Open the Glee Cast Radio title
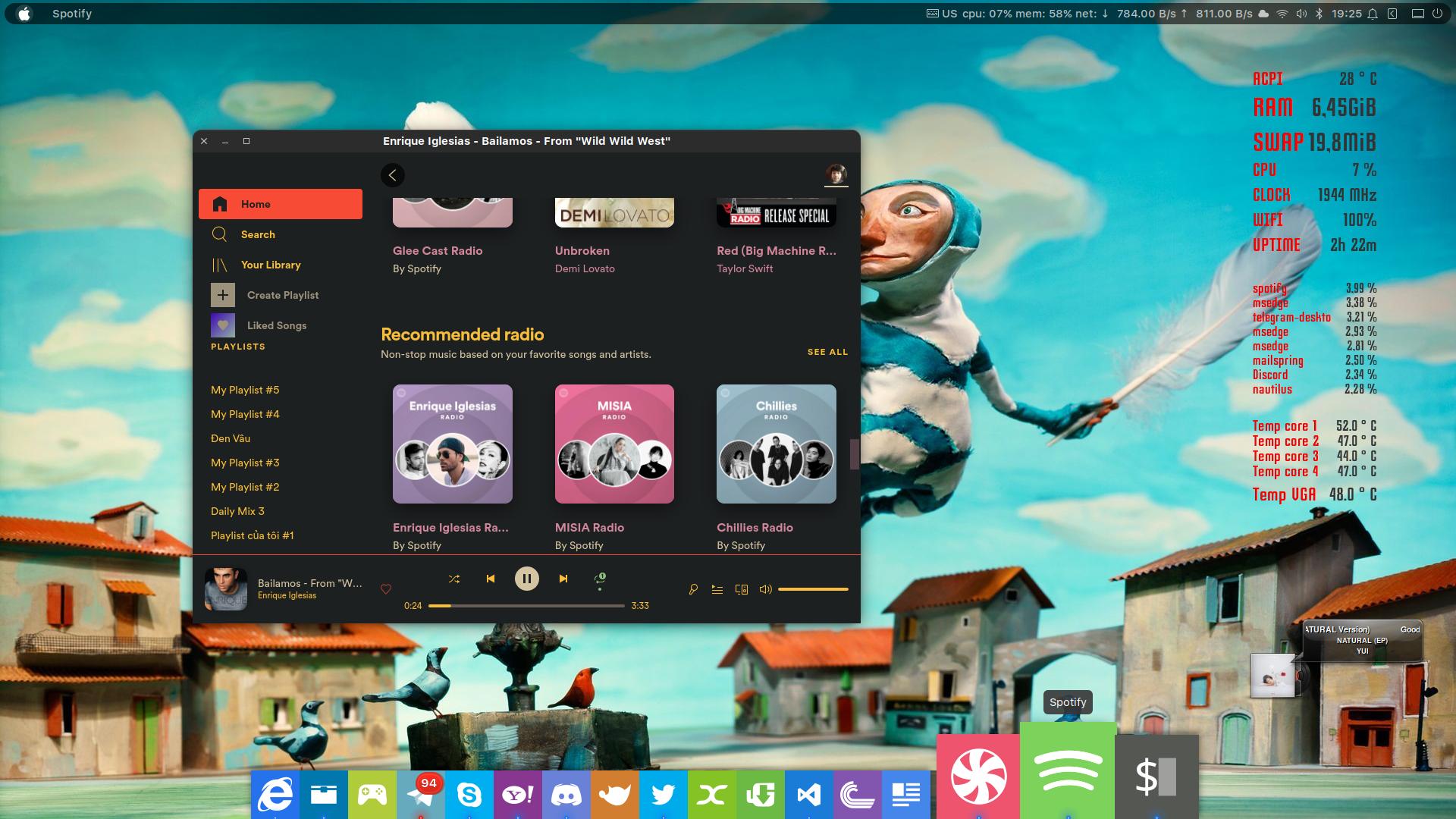The image size is (1456, 819). click(438, 251)
